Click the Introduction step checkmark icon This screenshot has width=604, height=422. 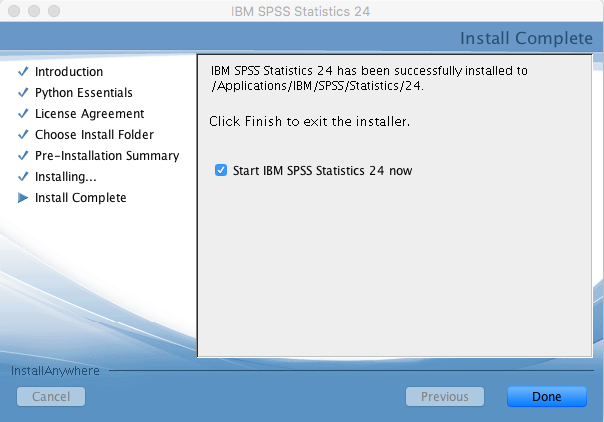(x=23, y=71)
